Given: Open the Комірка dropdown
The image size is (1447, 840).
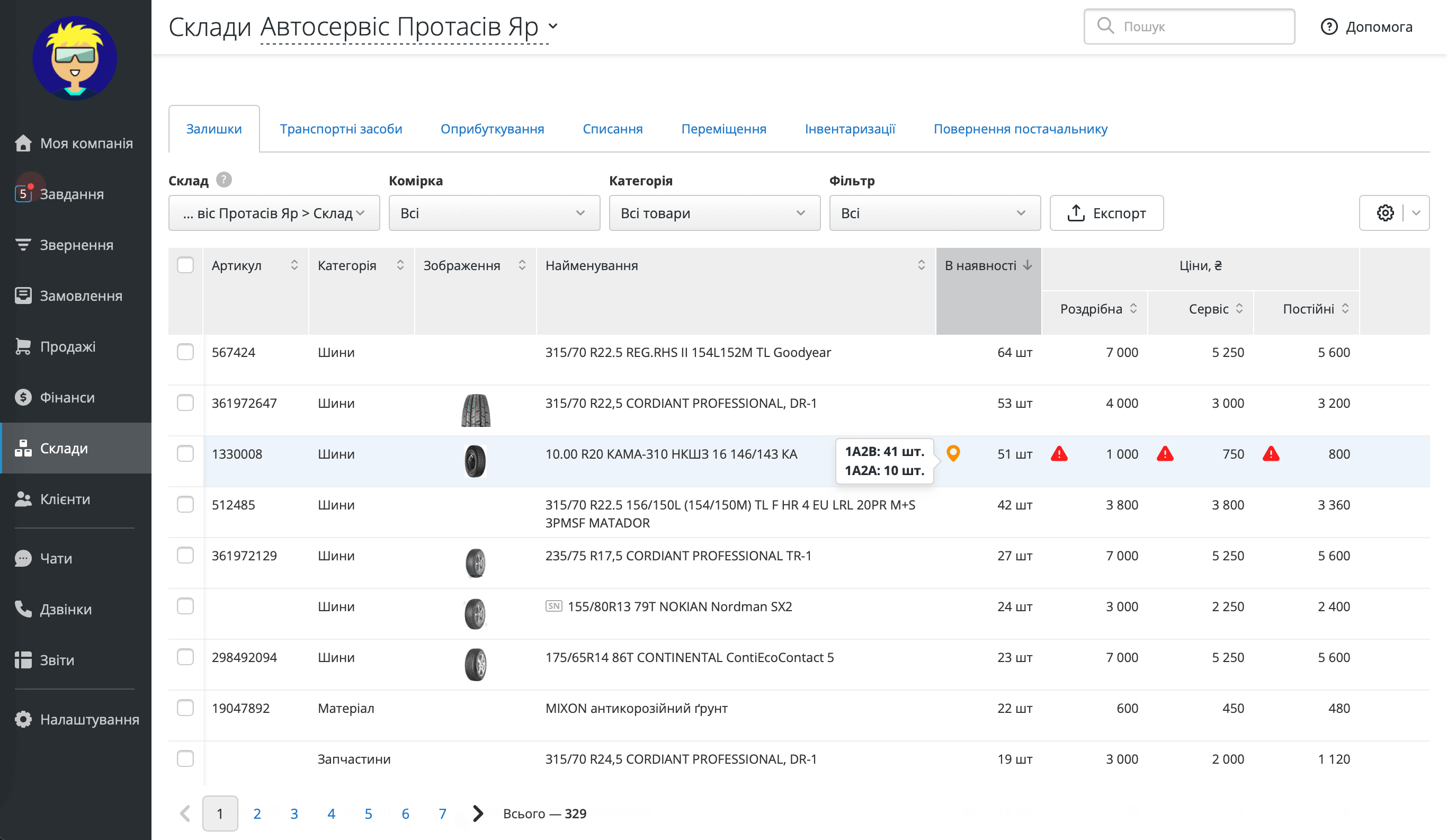Looking at the screenshot, I should (x=494, y=213).
